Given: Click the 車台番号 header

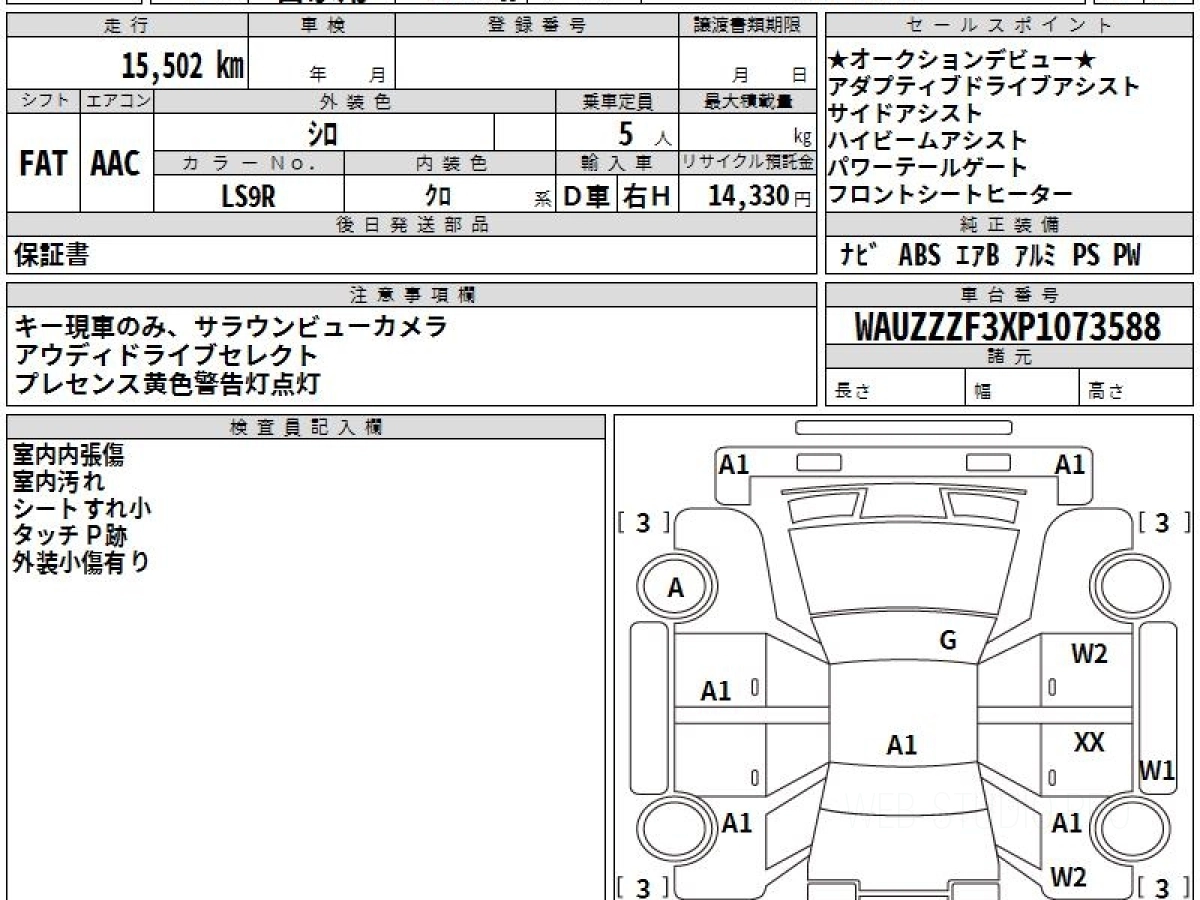Looking at the screenshot, I should point(1010,294).
